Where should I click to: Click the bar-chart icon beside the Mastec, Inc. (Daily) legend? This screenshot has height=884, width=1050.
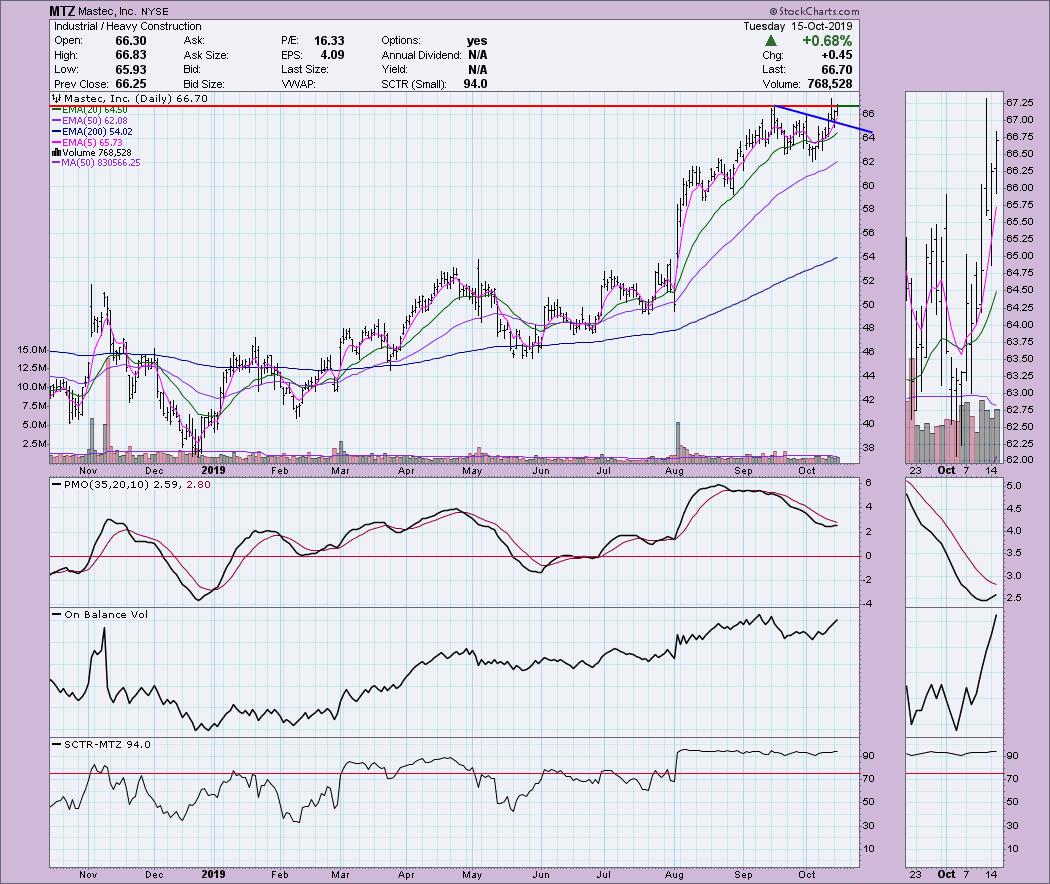tap(57, 98)
